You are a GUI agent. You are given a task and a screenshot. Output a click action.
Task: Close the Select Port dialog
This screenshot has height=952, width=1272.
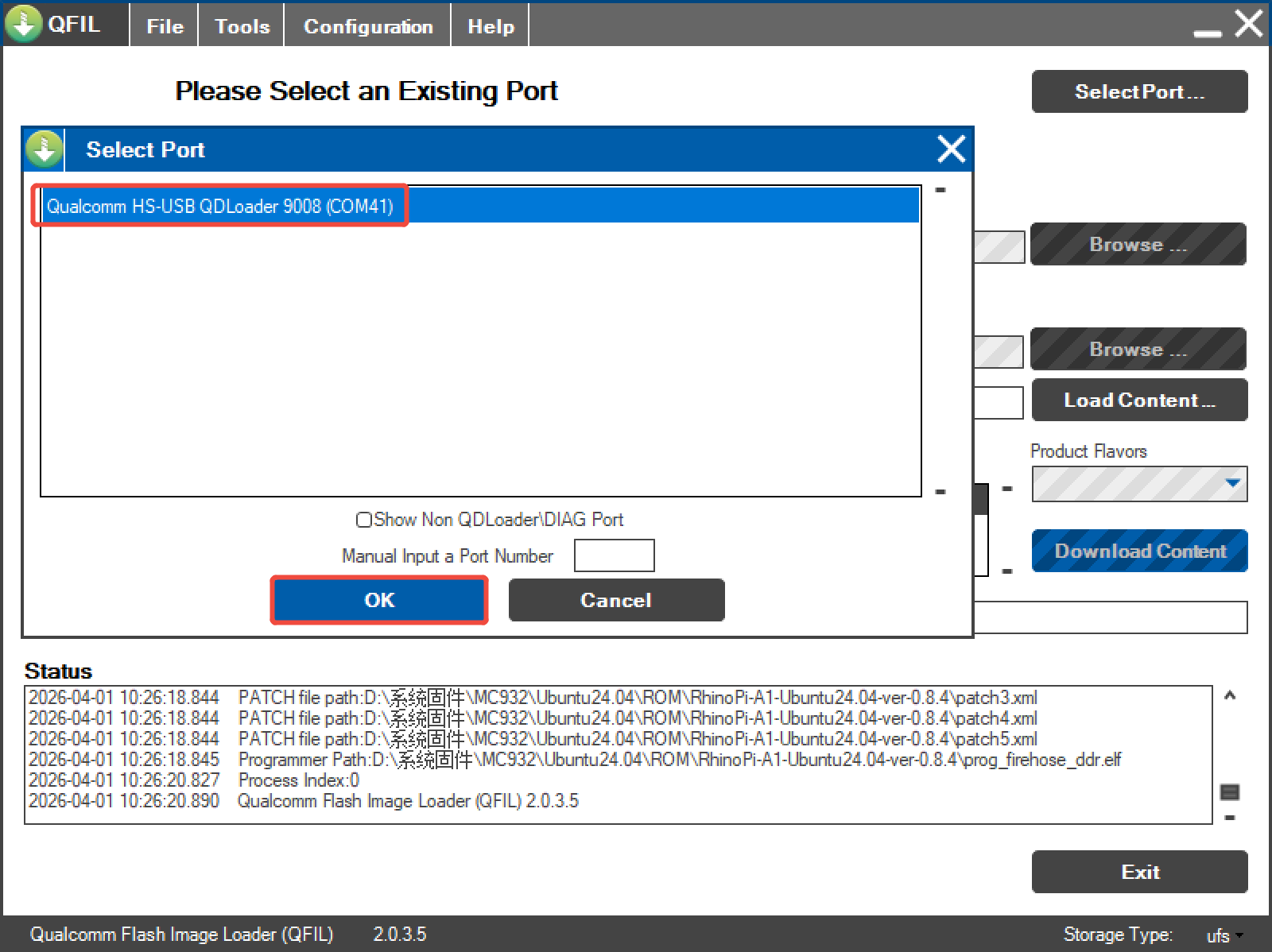951,149
